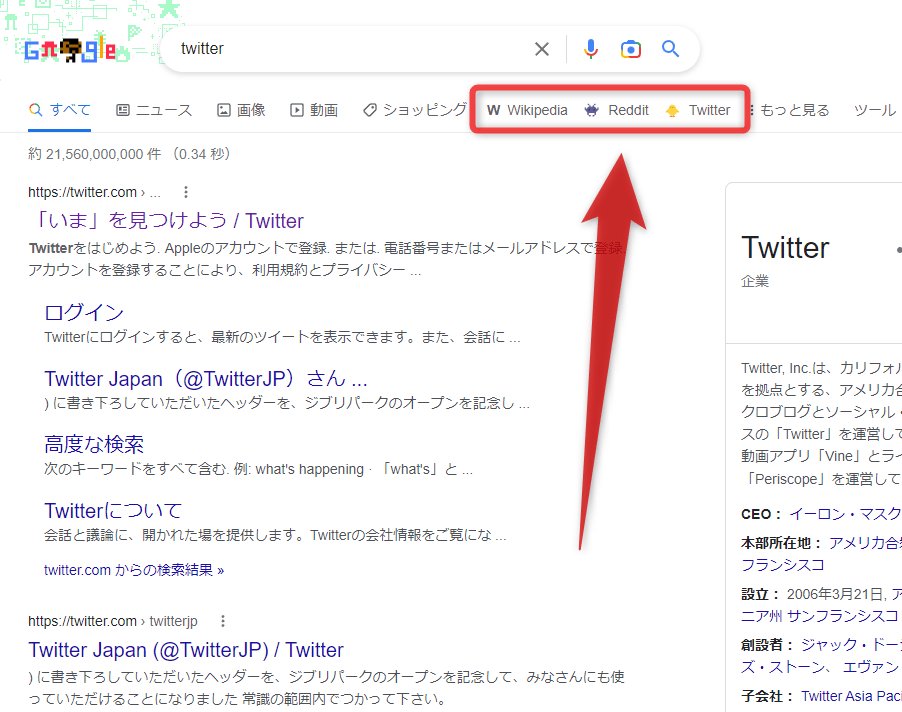Start voice search with microphone icon
Image resolution: width=902 pixels, height=712 pixels.
pyautogui.click(x=590, y=49)
